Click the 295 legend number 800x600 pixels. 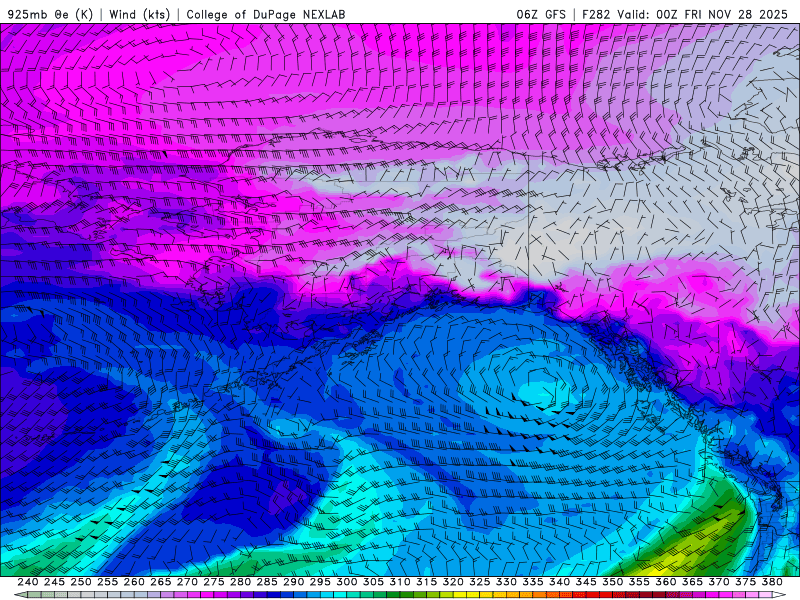(320, 582)
